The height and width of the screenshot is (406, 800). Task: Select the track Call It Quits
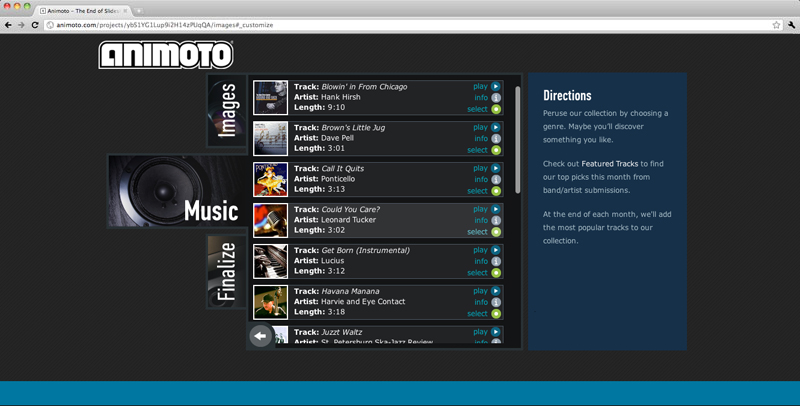click(x=484, y=191)
